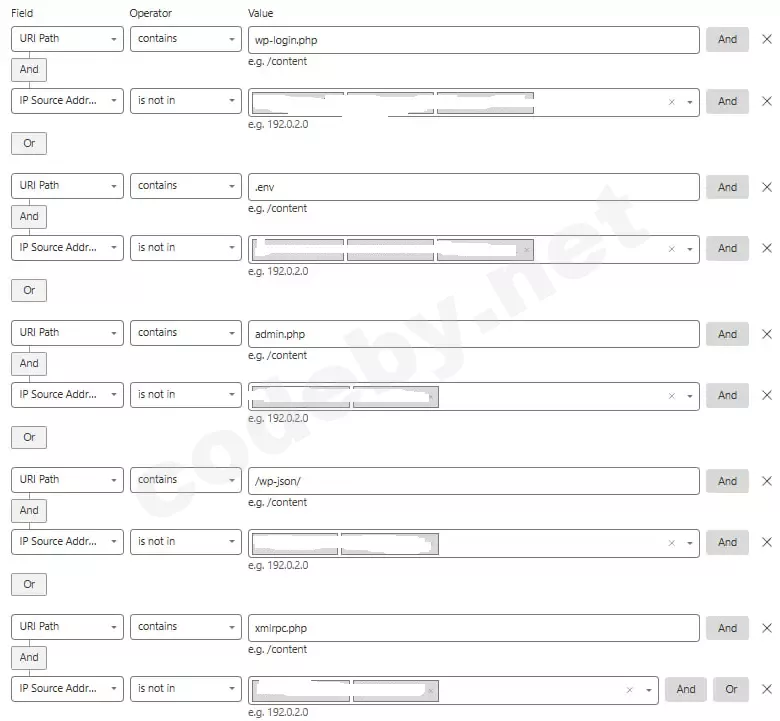
Task: Clear IP list values under wp-login.php rule
Action: tap(672, 102)
